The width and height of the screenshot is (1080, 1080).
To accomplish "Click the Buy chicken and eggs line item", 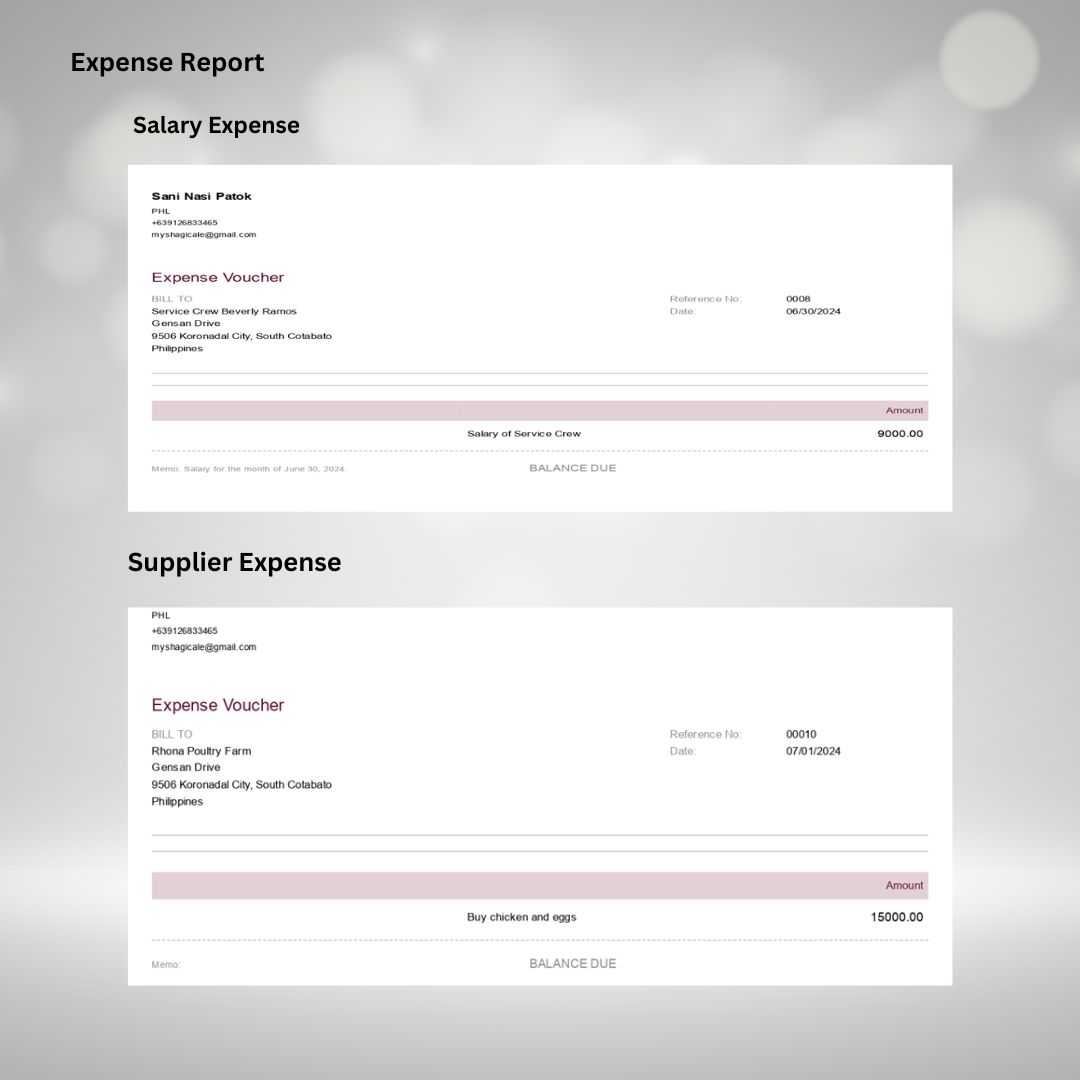I will (521, 917).
